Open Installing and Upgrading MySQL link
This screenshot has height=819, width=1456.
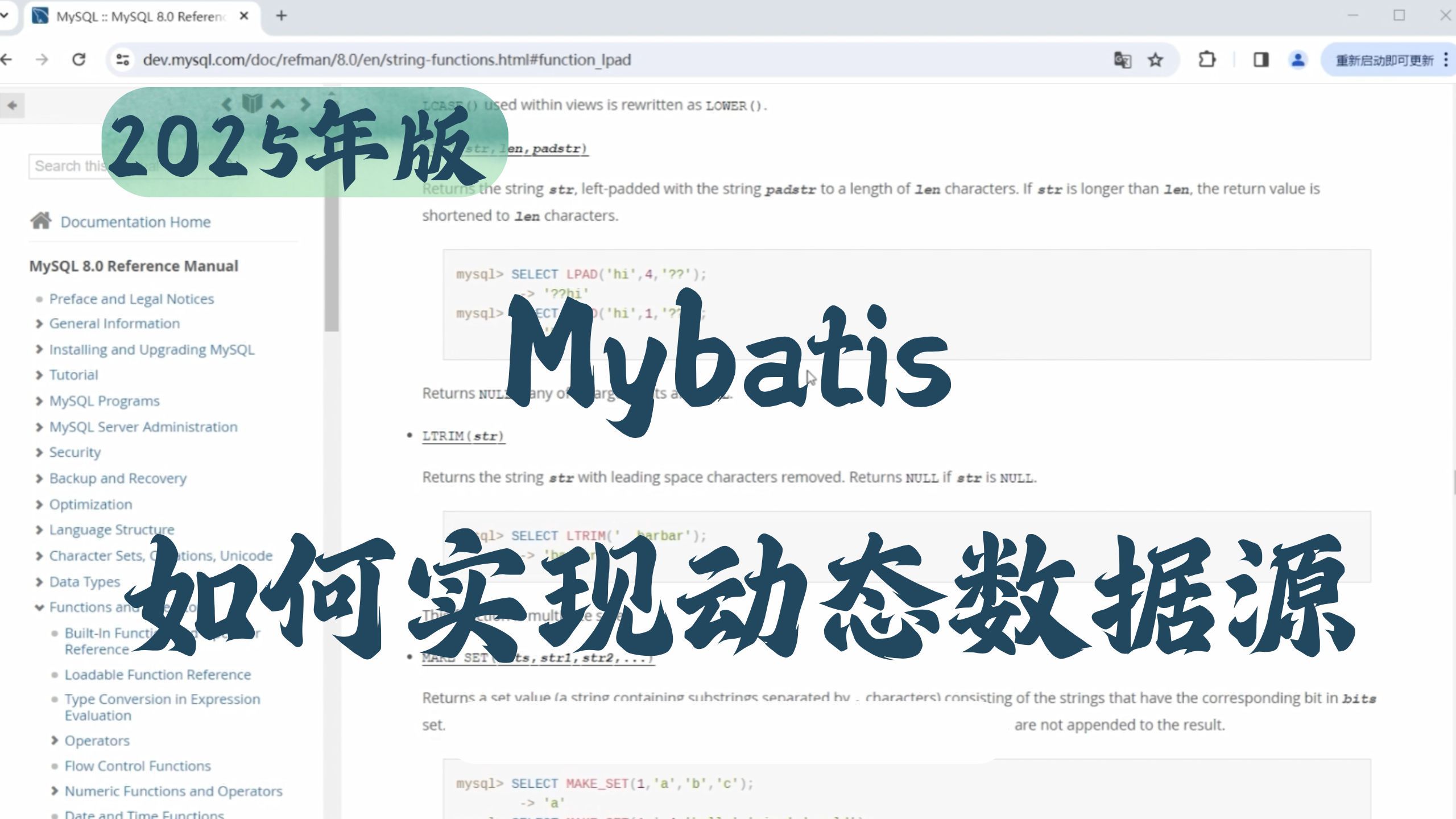(151, 349)
